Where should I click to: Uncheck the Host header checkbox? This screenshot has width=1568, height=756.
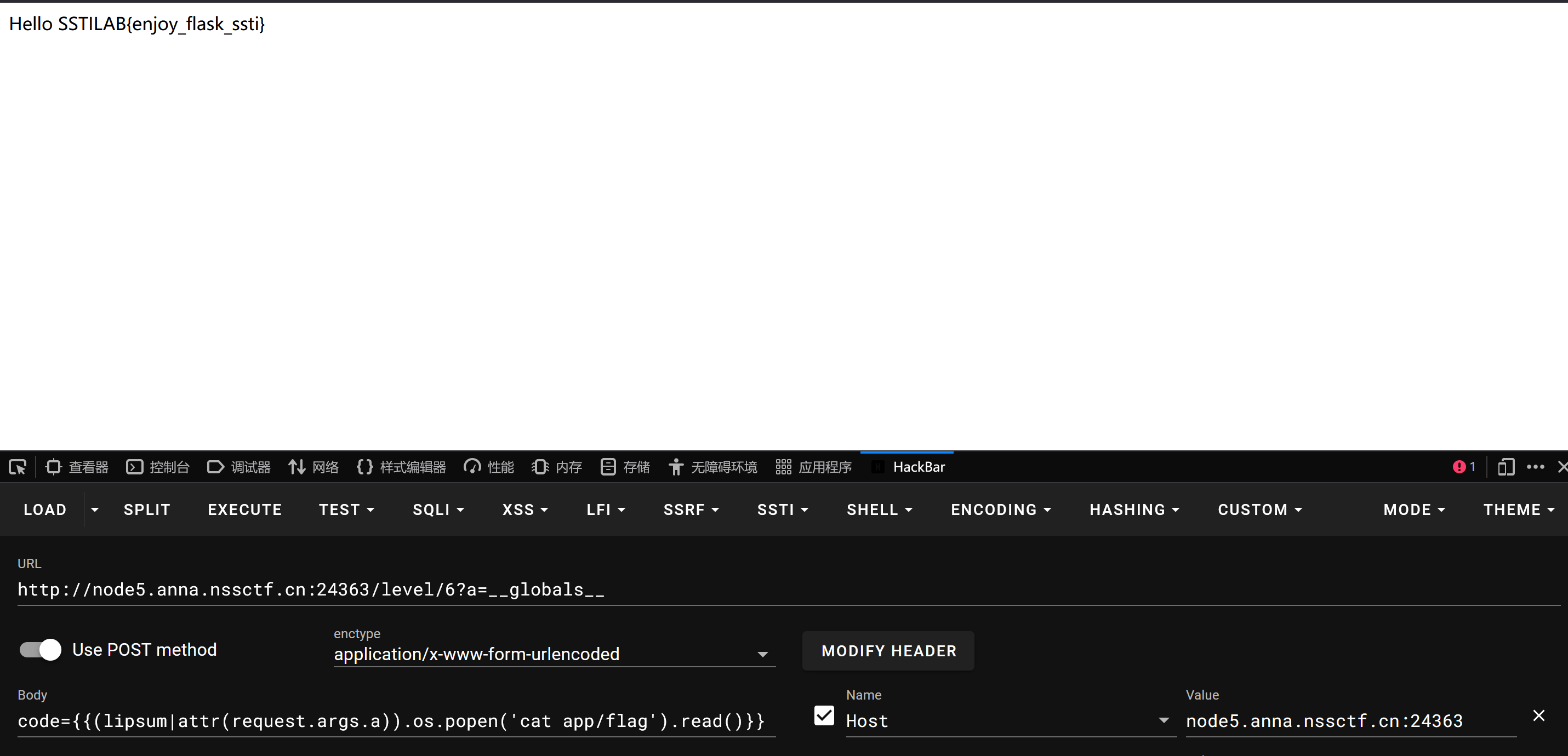[824, 716]
